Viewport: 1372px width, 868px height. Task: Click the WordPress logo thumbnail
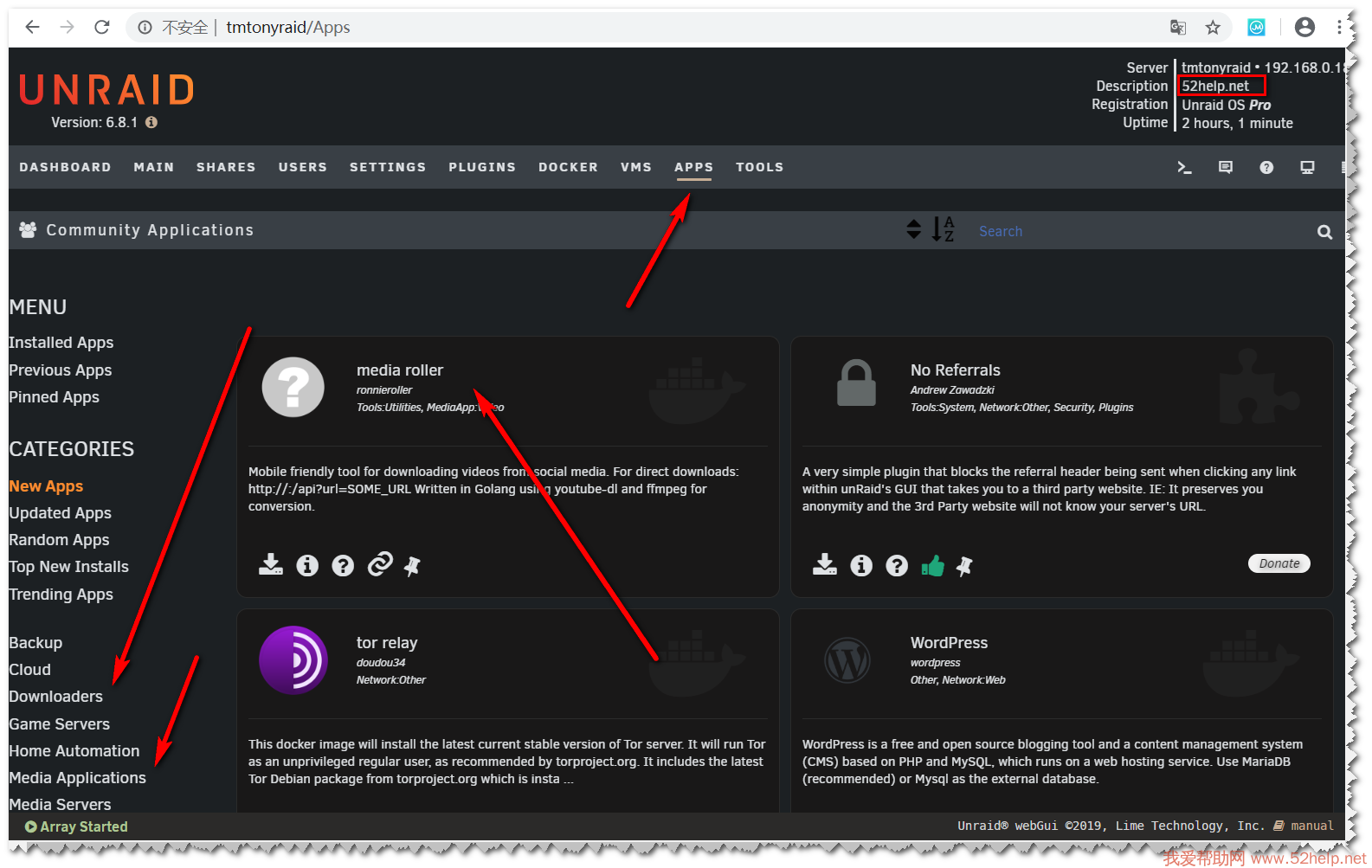pyautogui.click(x=847, y=660)
